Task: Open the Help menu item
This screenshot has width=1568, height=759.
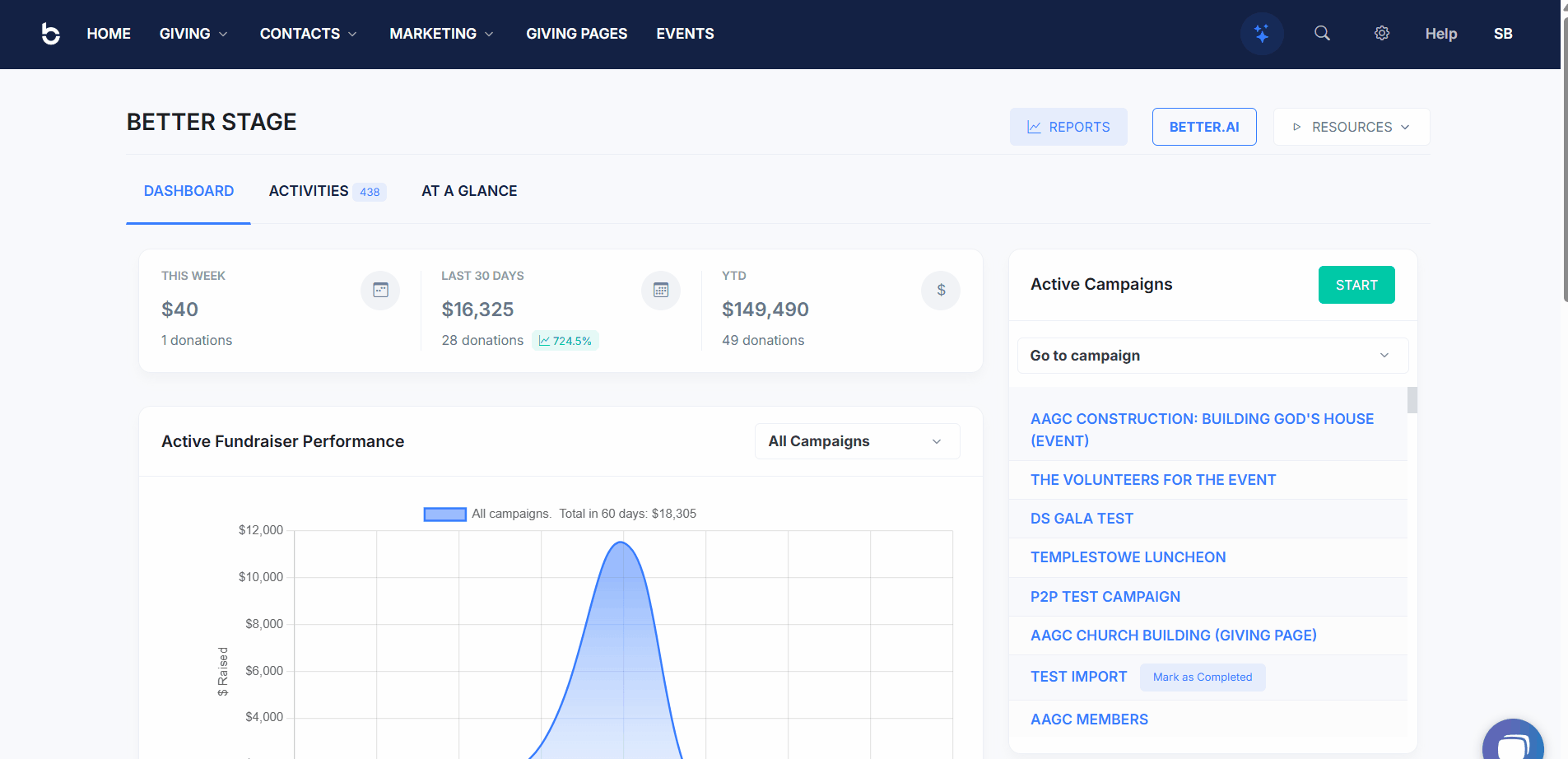Action: click(1441, 34)
